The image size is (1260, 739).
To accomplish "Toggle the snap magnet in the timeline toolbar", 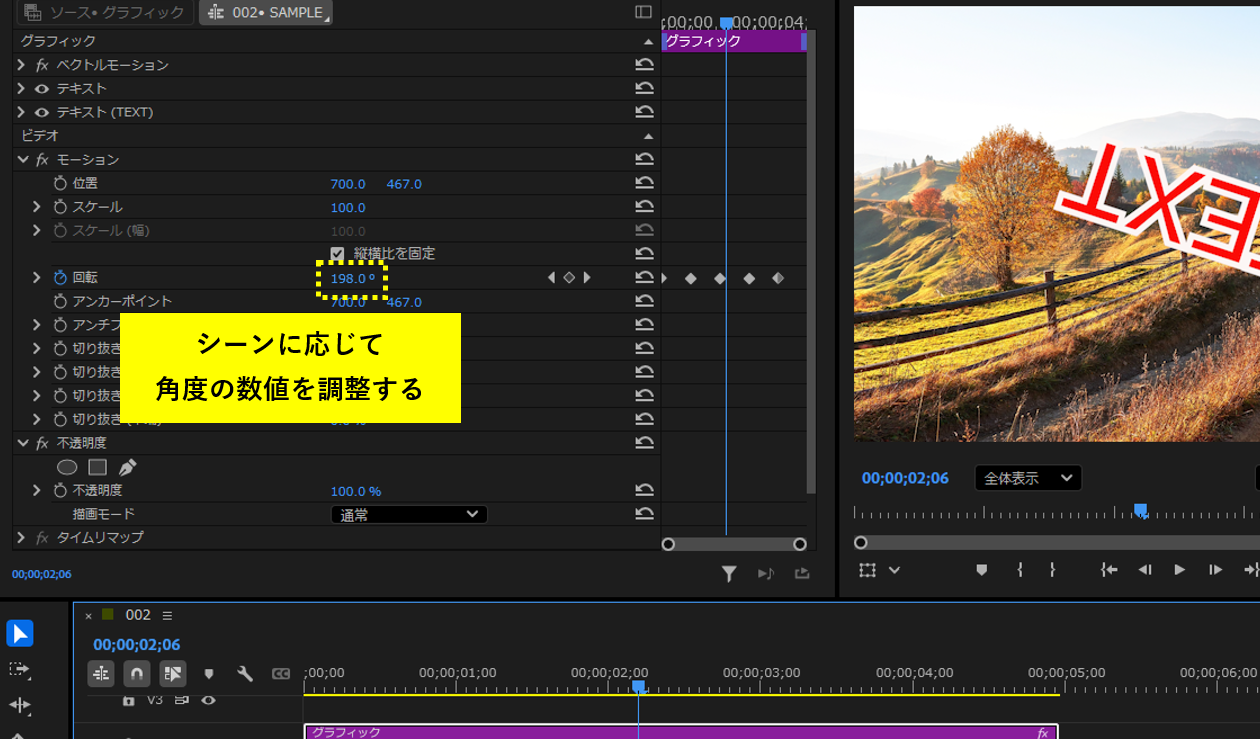I will click(136, 673).
